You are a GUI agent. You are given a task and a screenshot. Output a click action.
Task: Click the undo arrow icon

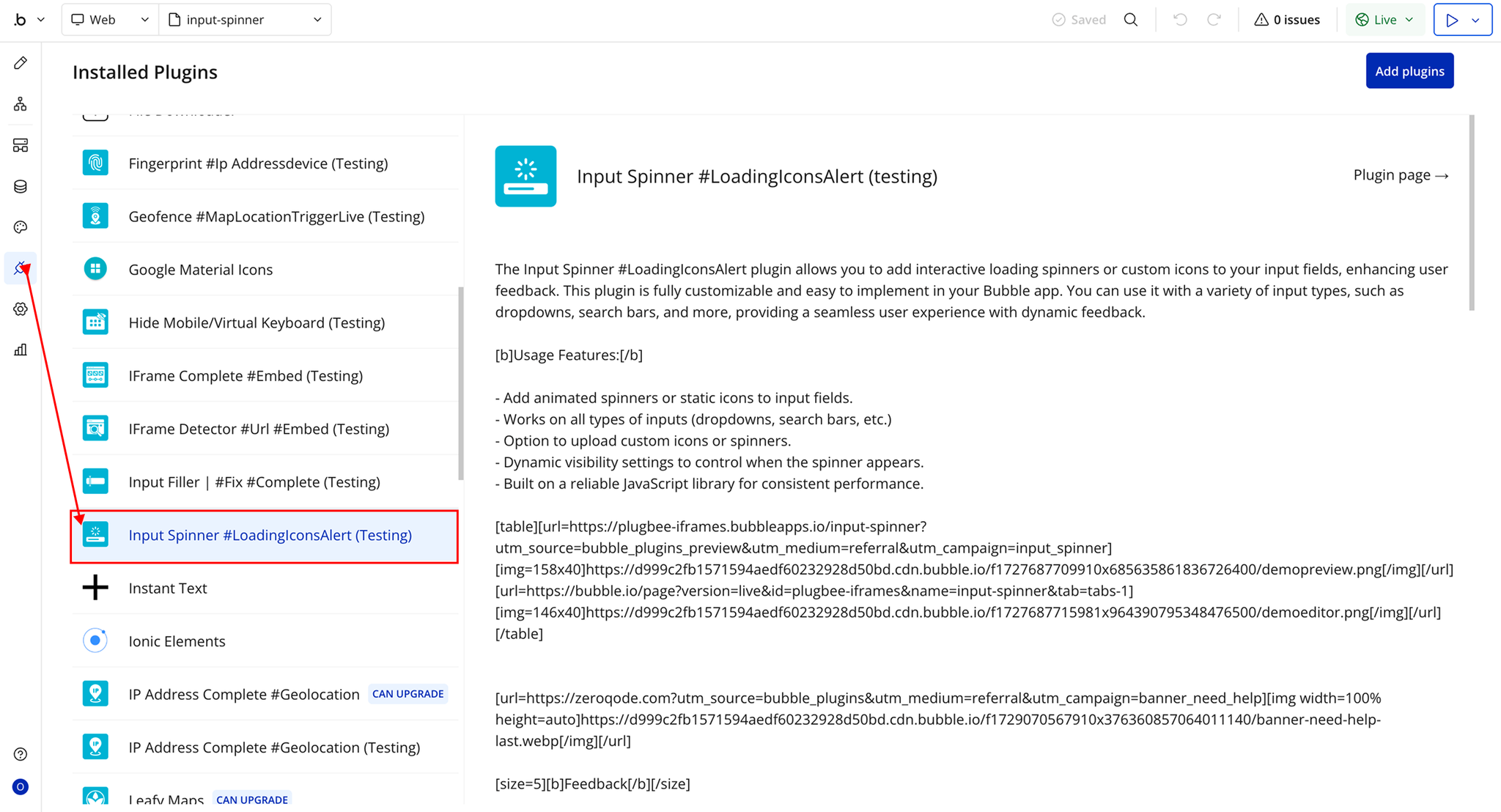[x=1180, y=20]
